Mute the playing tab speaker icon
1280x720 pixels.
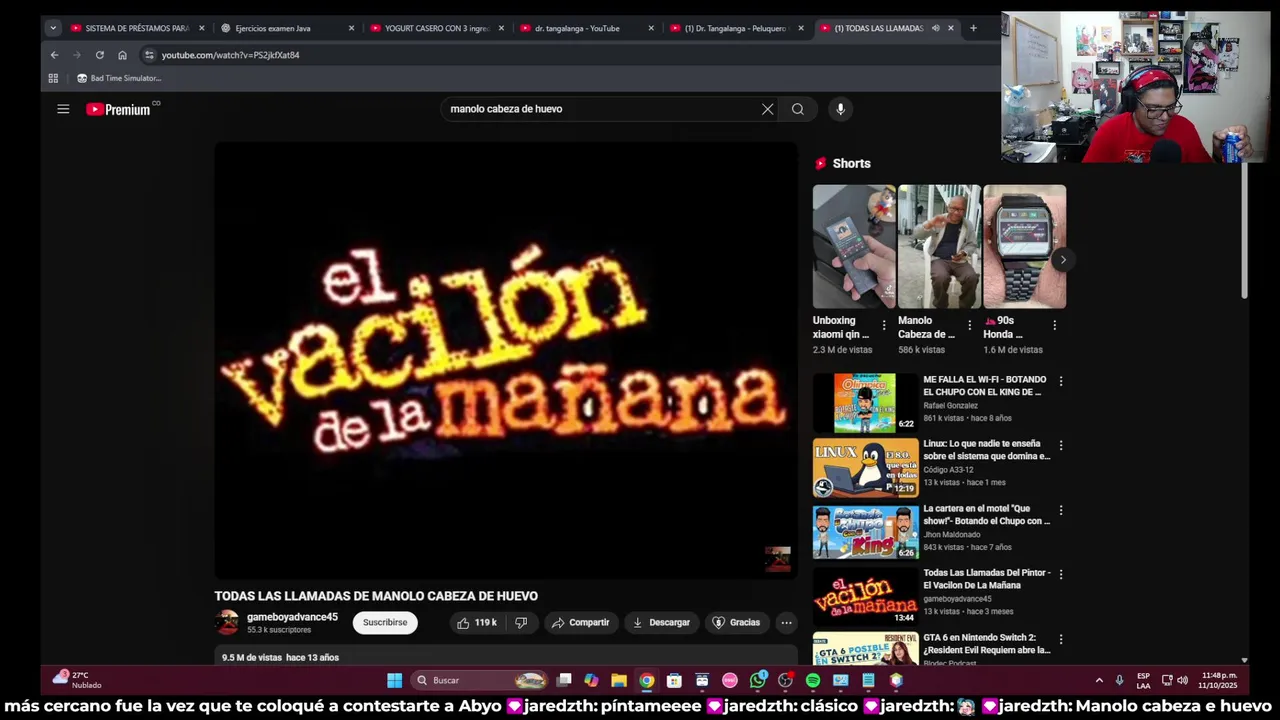click(x=935, y=28)
